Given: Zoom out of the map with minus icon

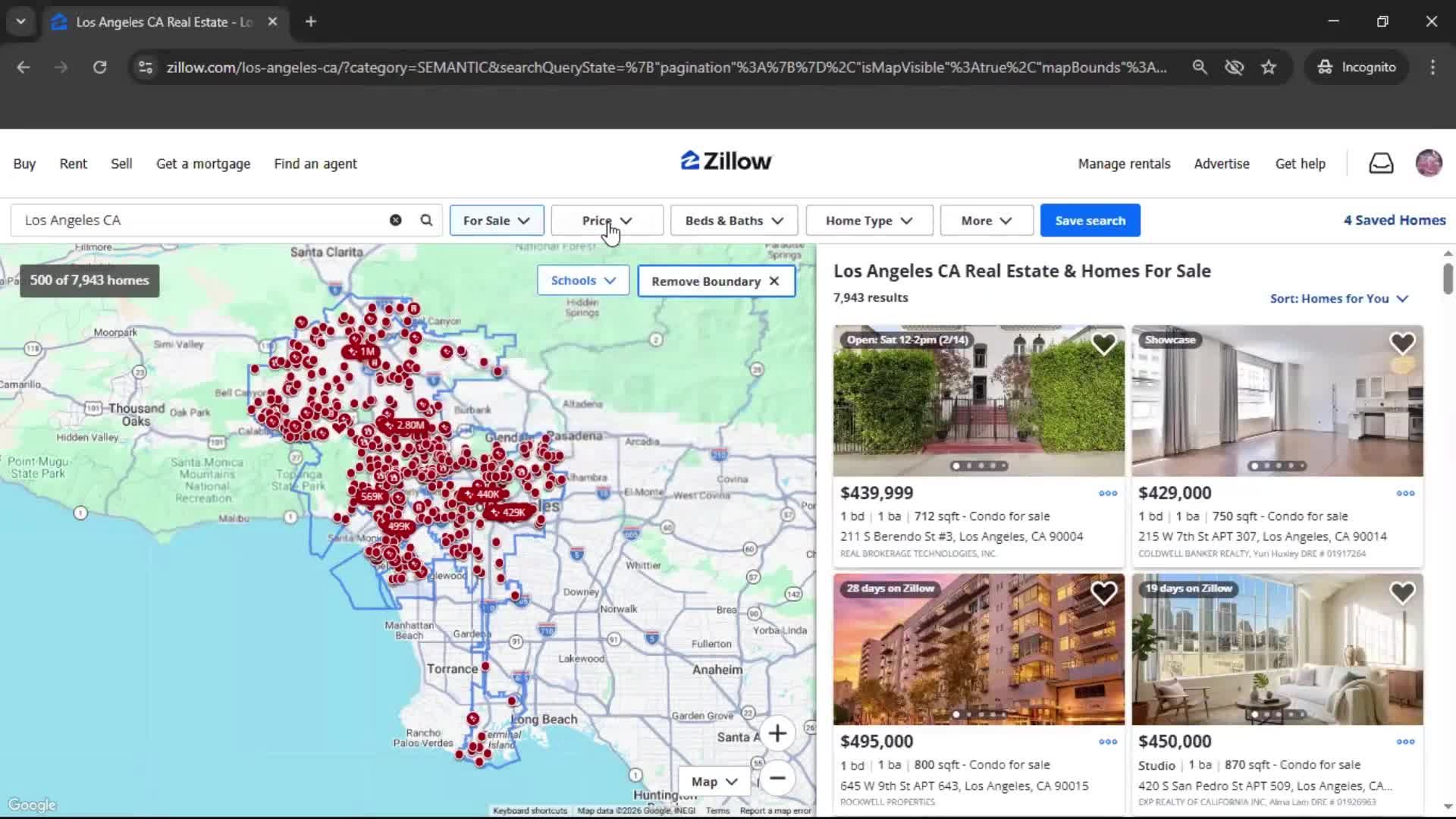Looking at the screenshot, I should 777,779.
